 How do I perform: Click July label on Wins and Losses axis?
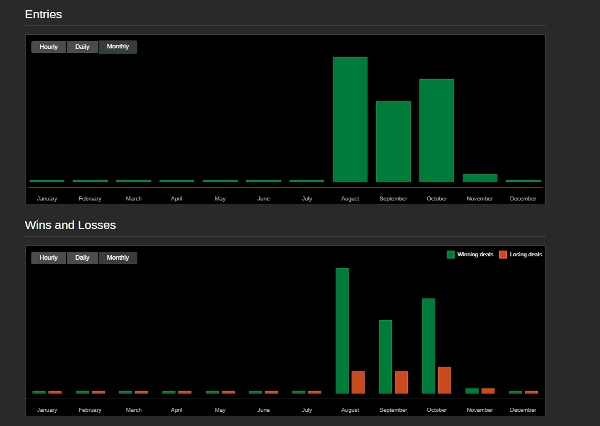coord(307,410)
